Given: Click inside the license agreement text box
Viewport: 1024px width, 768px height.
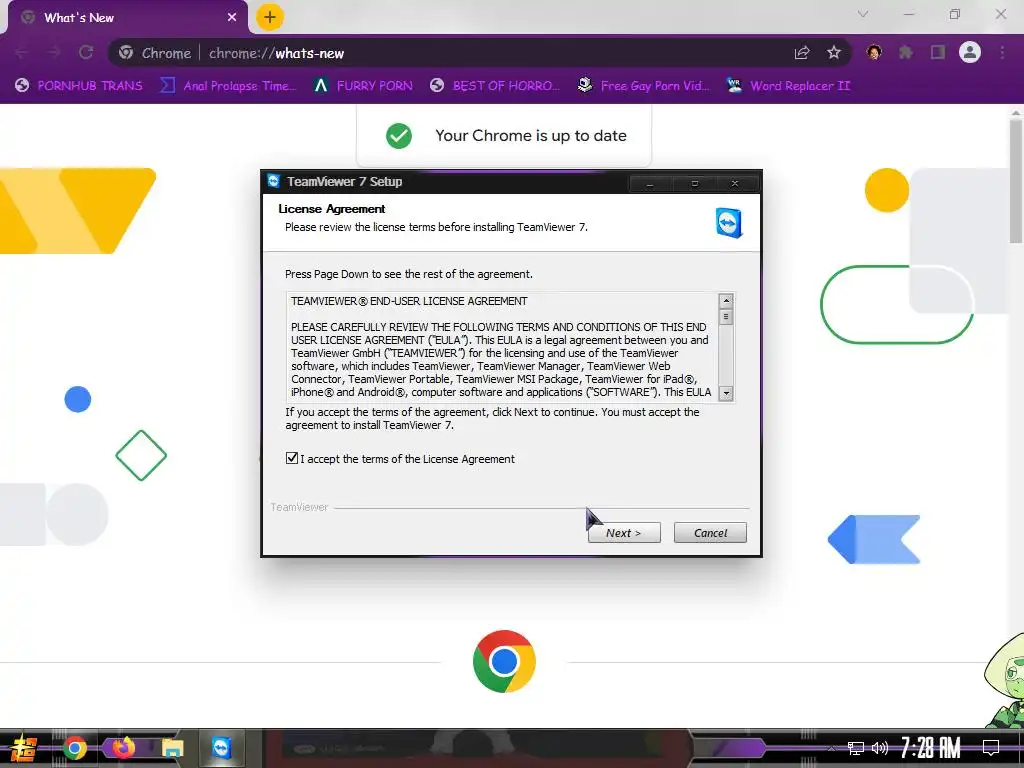Looking at the screenshot, I should tap(503, 347).
